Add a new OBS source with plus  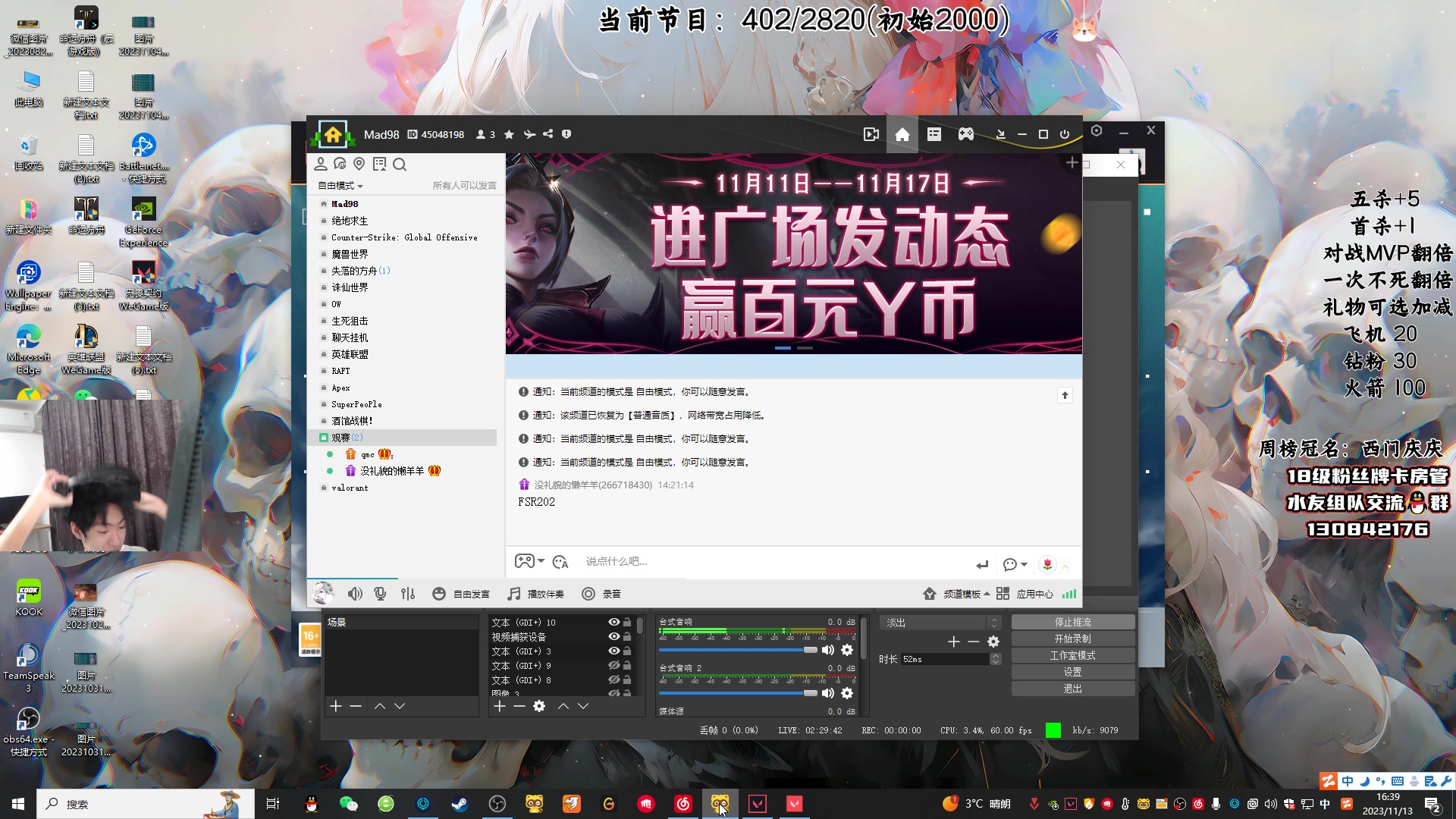tap(499, 706)
